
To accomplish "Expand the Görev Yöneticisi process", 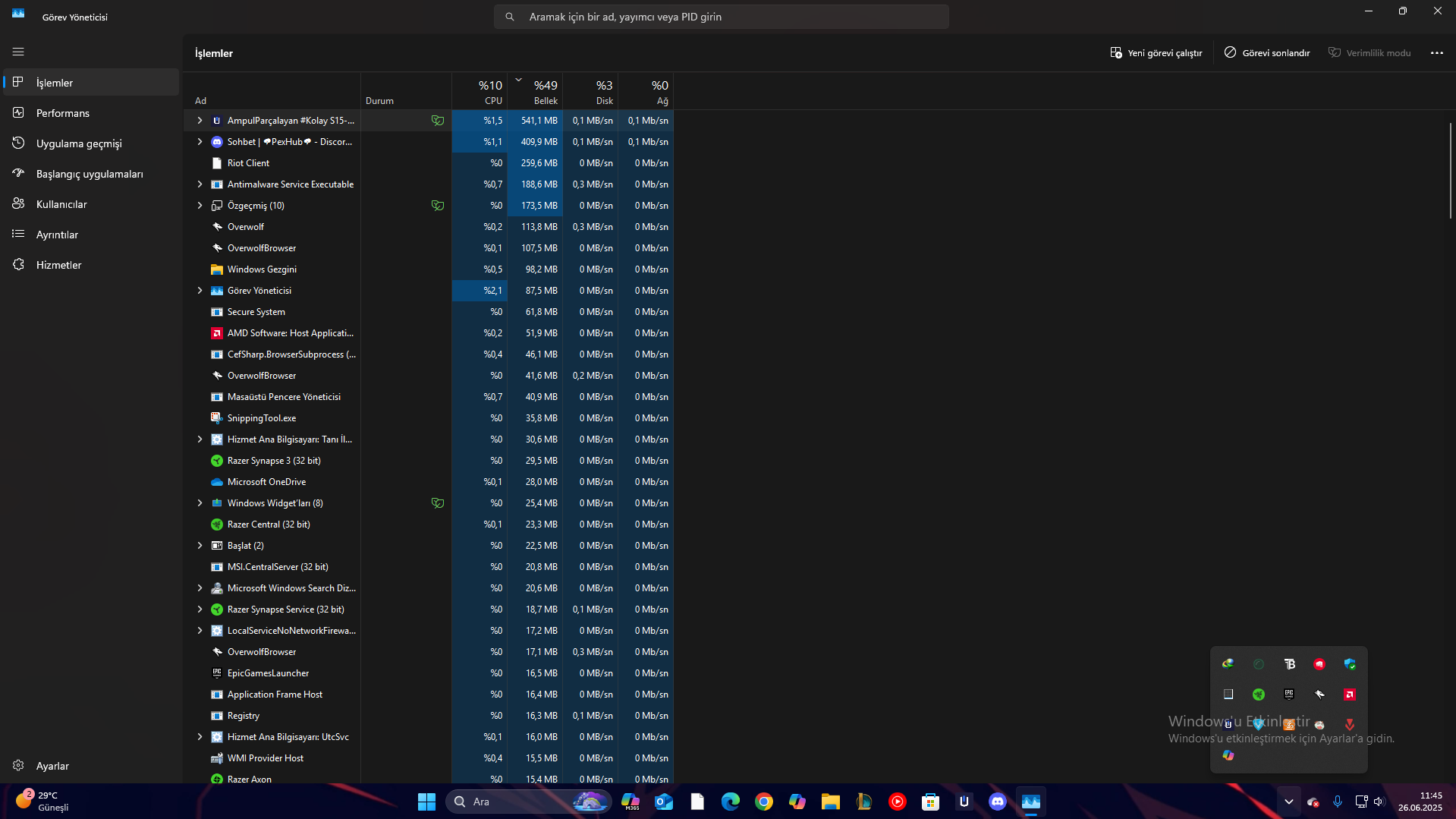I will pos(200,291).
